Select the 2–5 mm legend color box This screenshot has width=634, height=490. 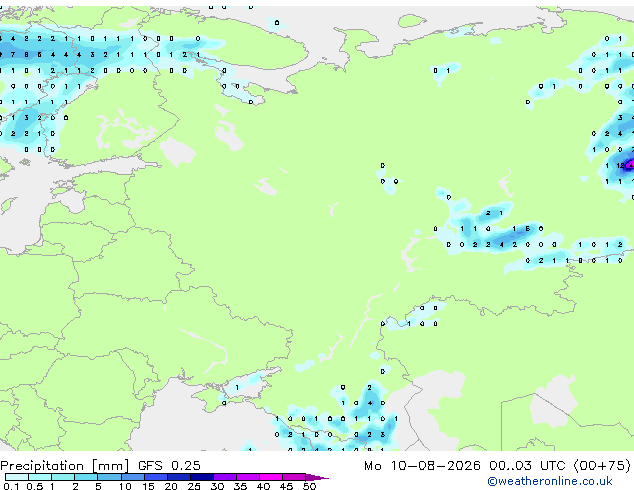click(x=86, y=477)
